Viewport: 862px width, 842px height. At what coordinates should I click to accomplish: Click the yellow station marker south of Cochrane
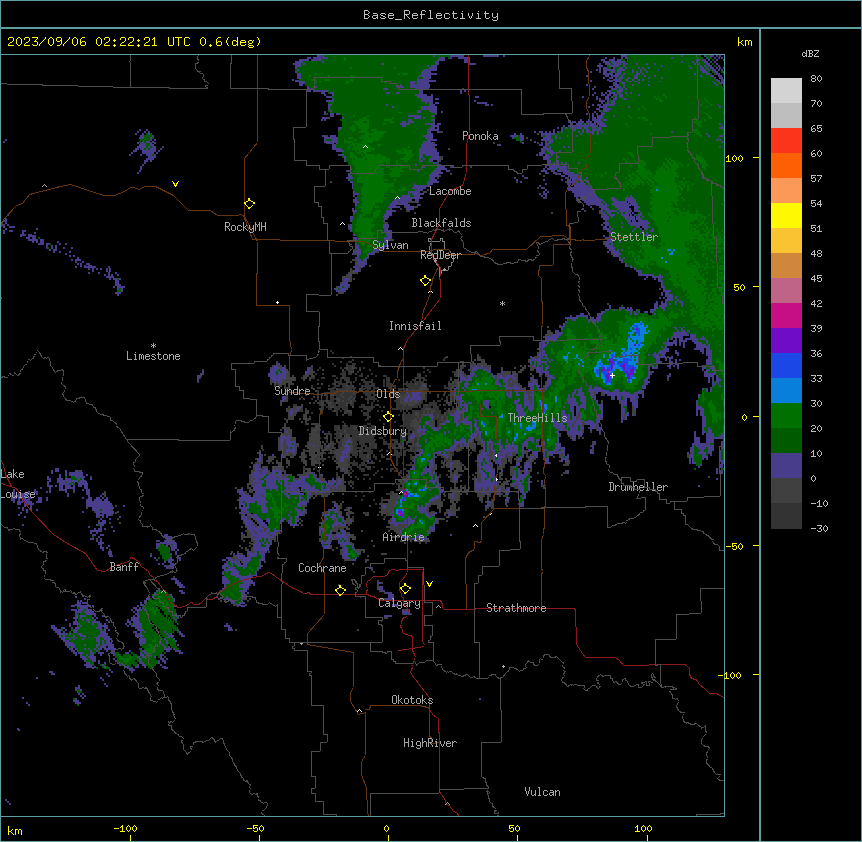click(340, 590)
